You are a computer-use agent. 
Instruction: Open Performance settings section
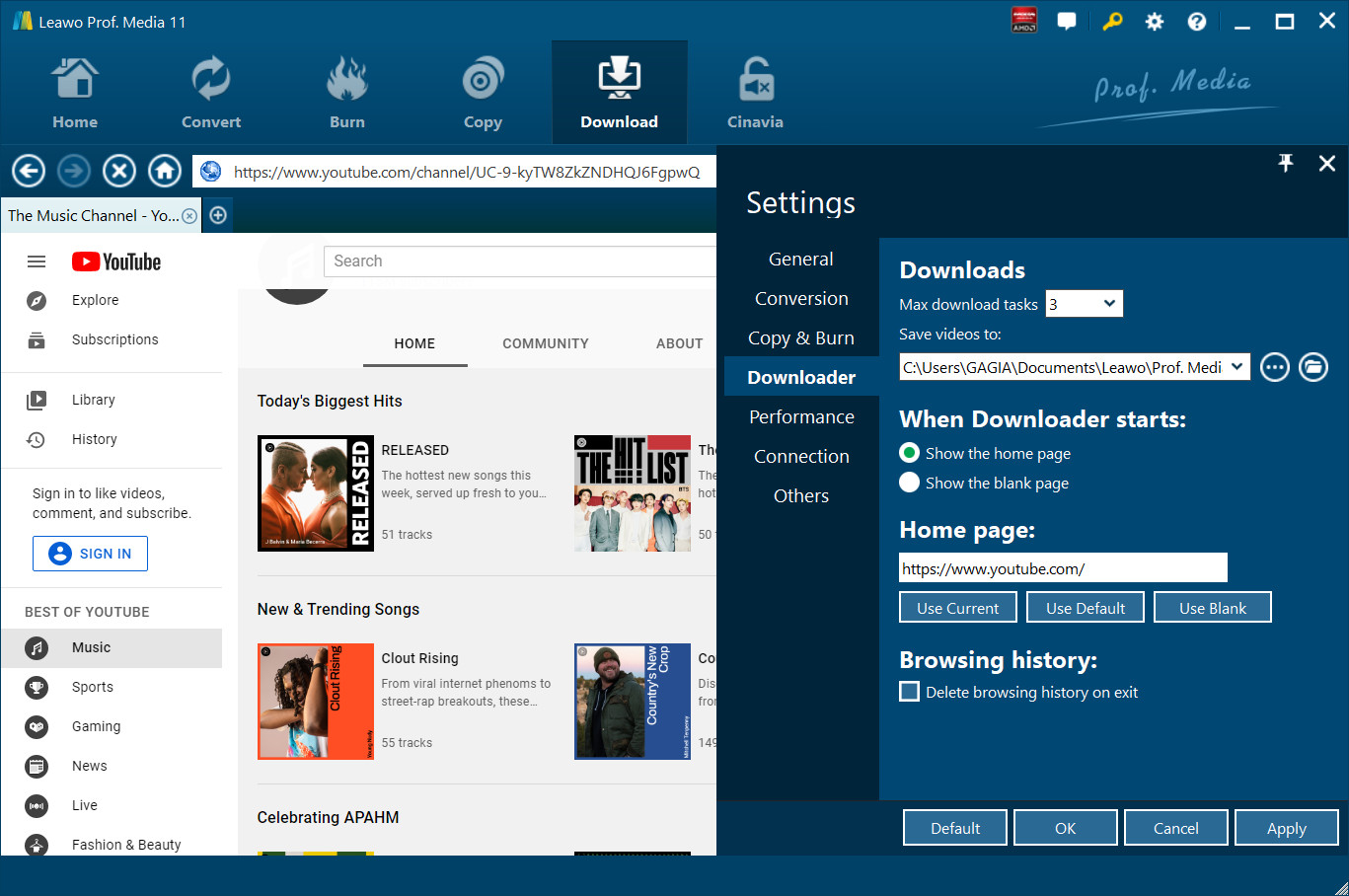point(801,416)
